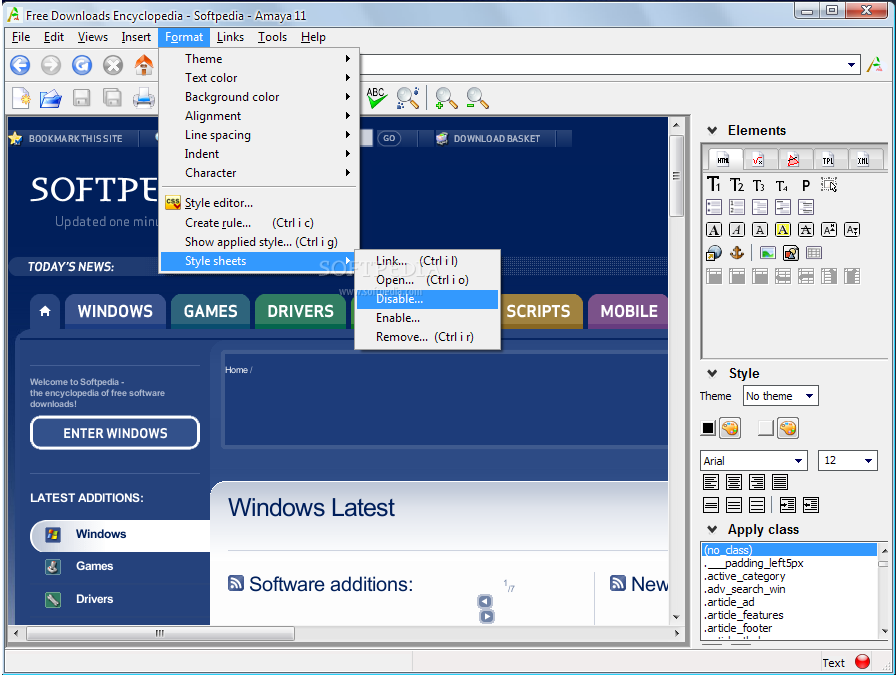Zoom out with the minus magnifier
This screenshot has width=896, height=675.
coord(477,98)
